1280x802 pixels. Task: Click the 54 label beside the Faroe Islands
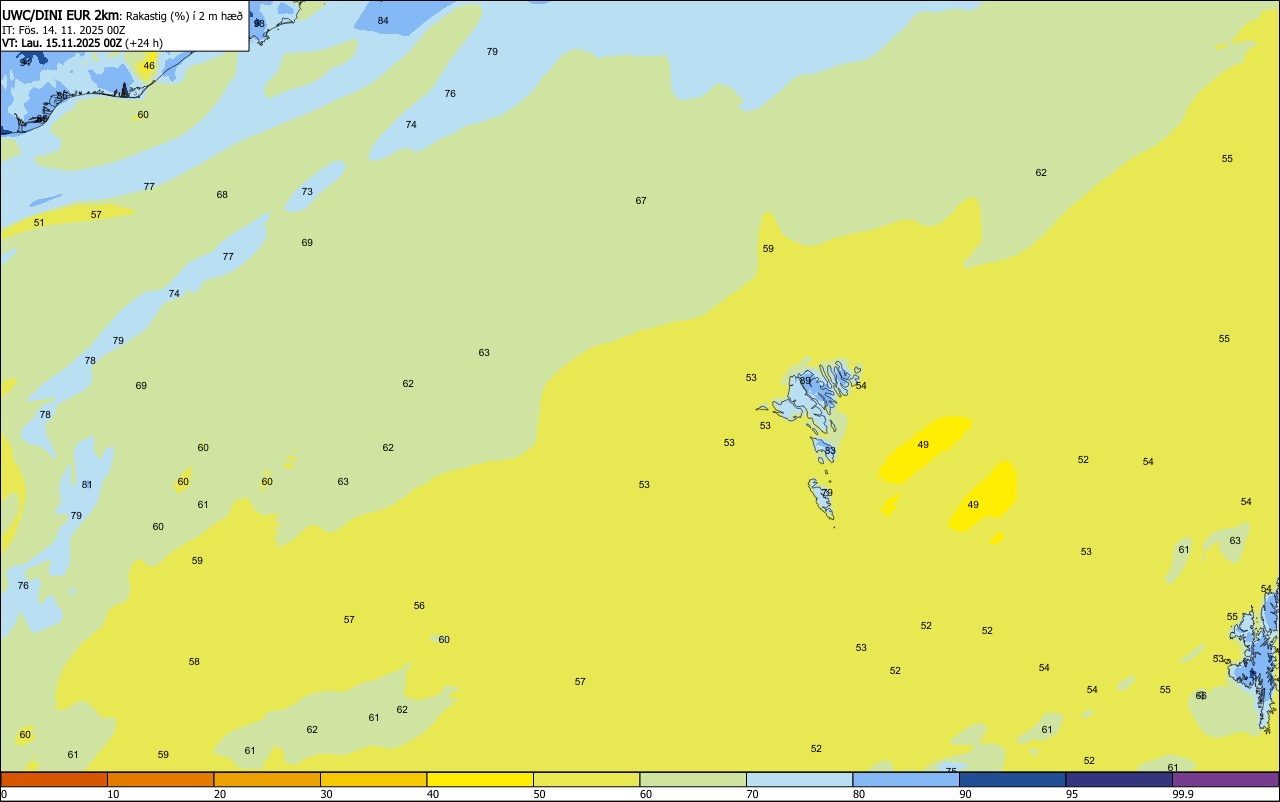(861, 386)
